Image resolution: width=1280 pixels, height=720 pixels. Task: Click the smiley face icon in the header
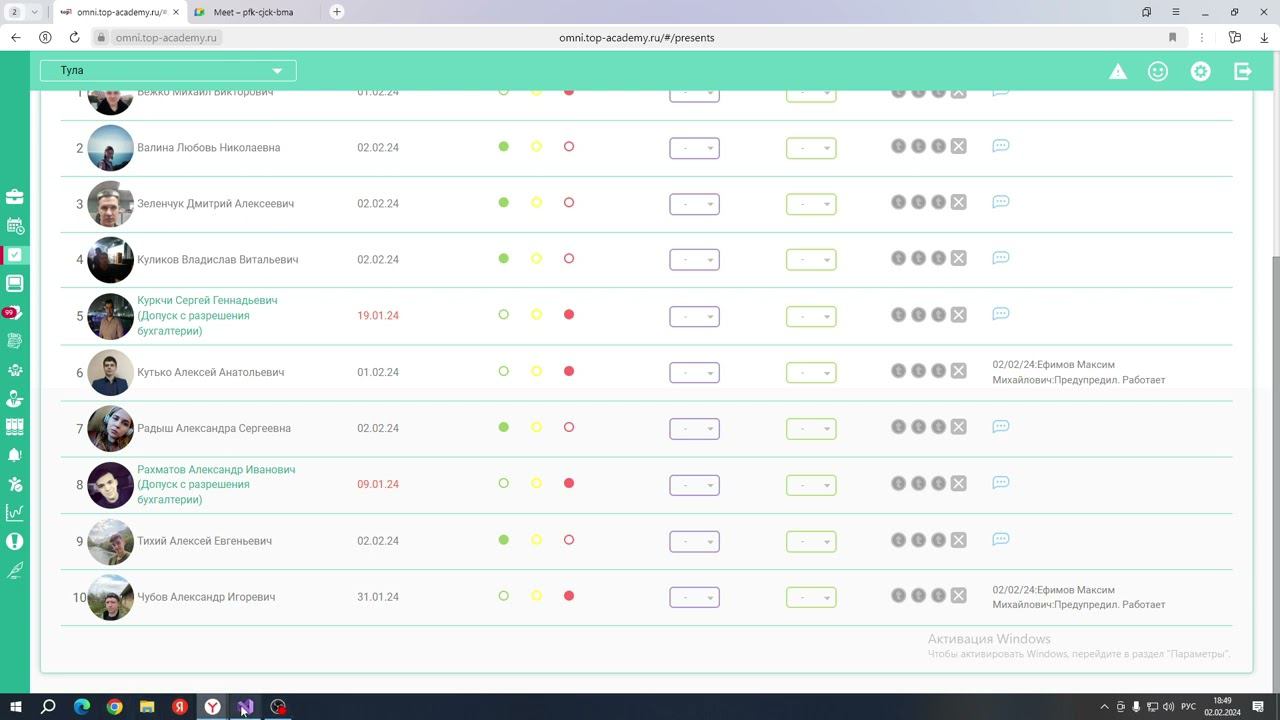click(x=1158, y=71)
